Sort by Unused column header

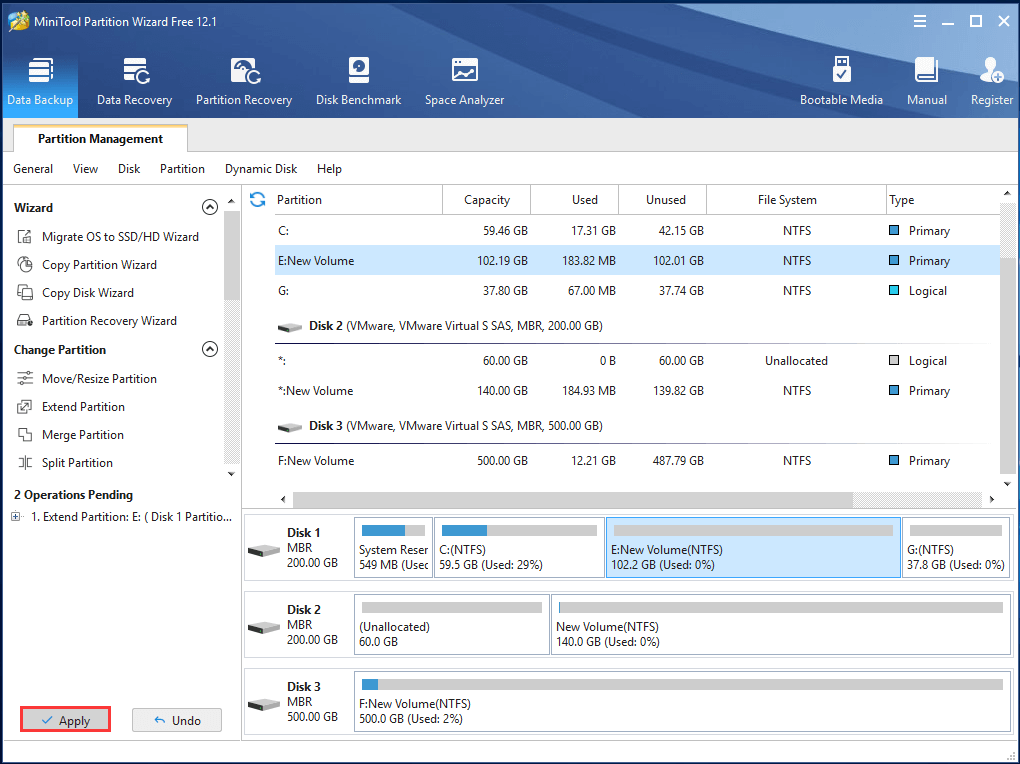tap(662, 200)
